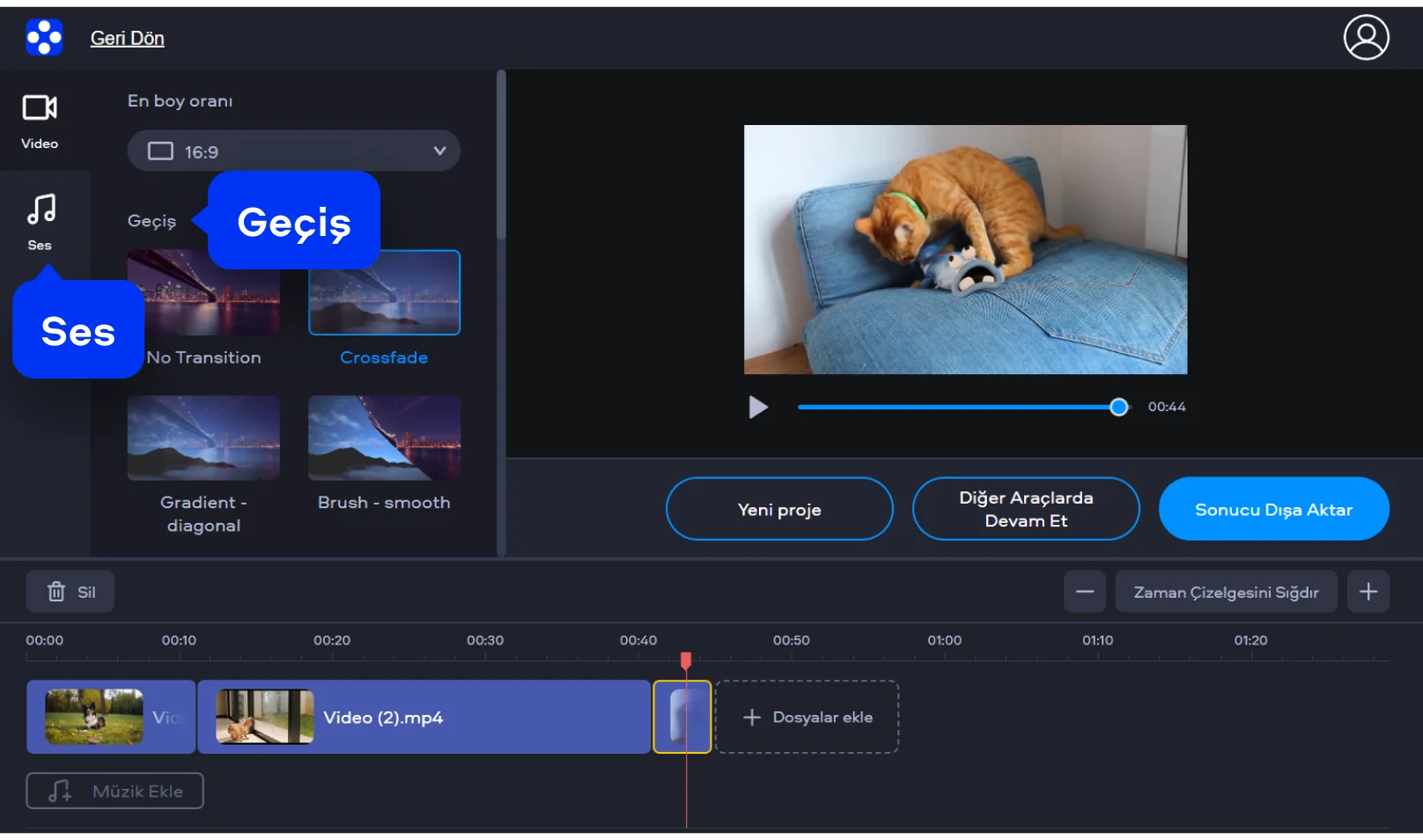Open the Video tab in sidebar
The height and width of the screenshot is (840, 1423).
tap(40, 121)
